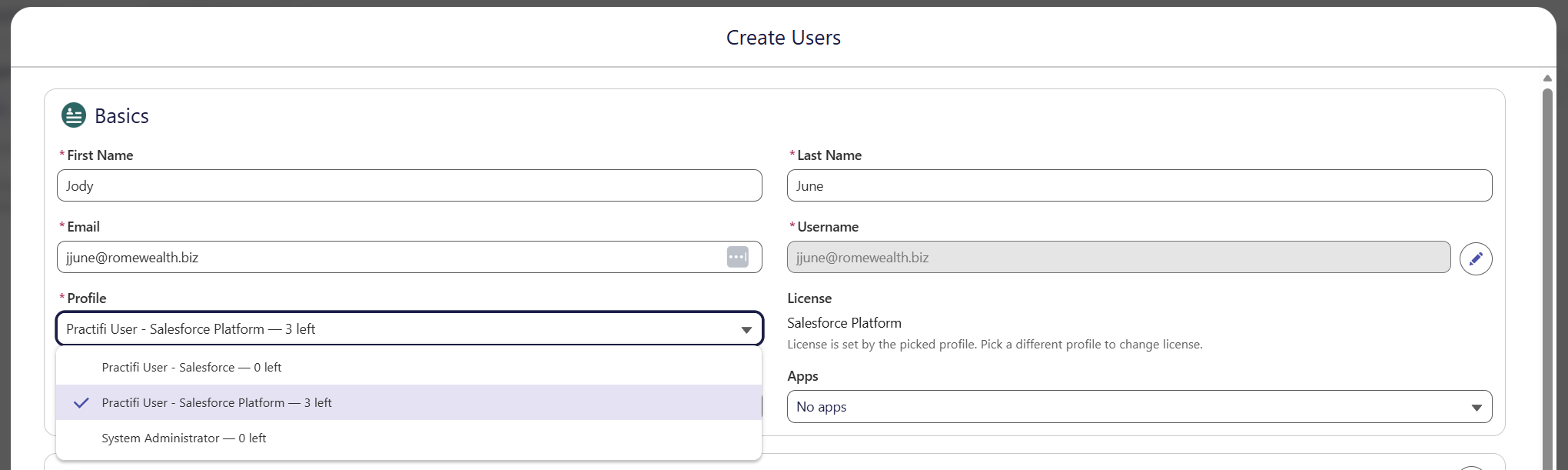Viewport: 1568px width, 470px height.
Task: Click the Create Users dialog title
Action: [783, 38]
